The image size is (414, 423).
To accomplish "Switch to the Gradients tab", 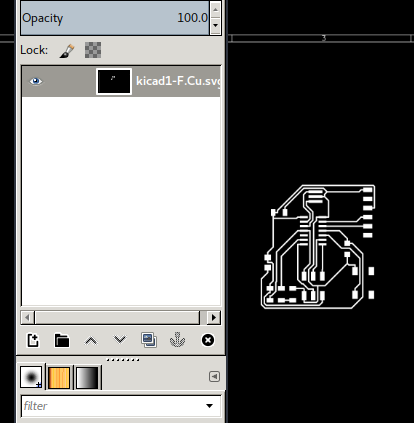I will click(x=87, y=378).
